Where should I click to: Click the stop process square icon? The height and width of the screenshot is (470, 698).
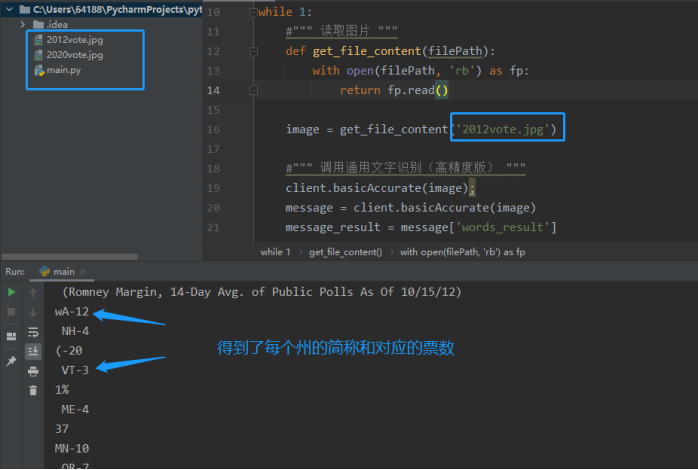click(12, 312)
